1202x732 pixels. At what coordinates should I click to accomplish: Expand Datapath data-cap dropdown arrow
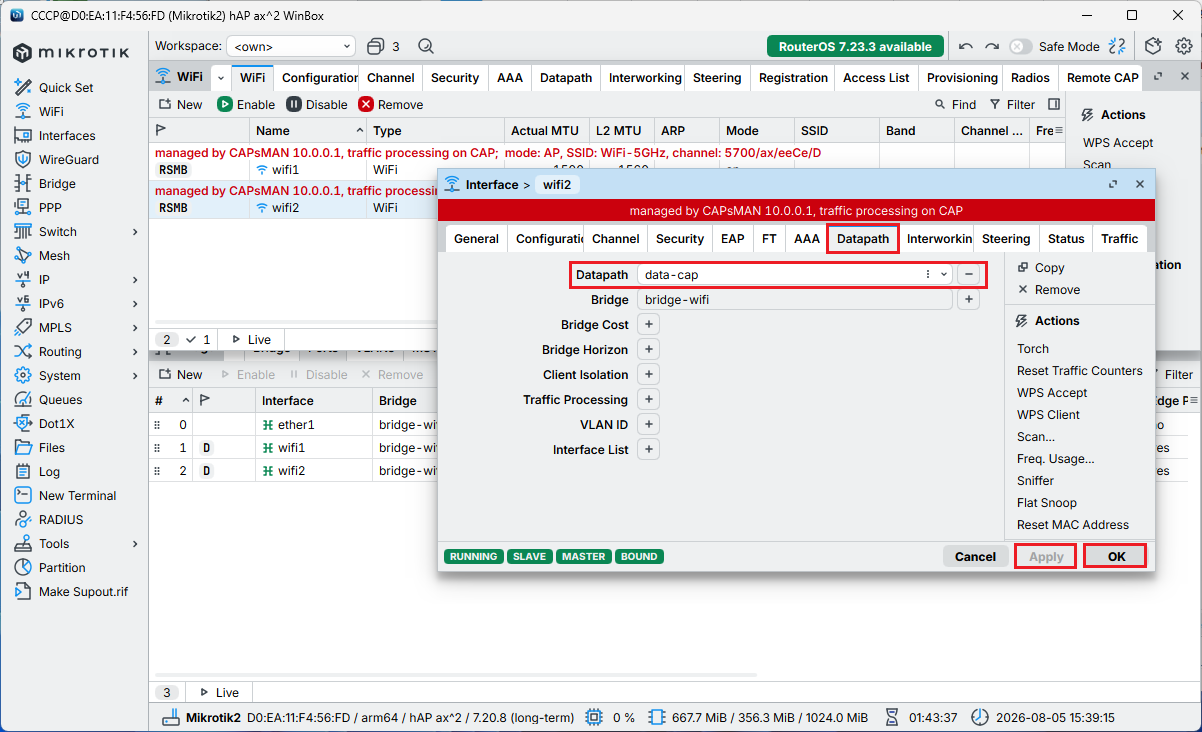[944, 274]
